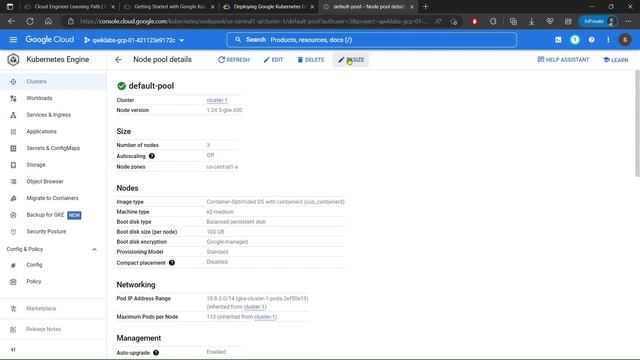Switch to Getting Started with Google Kubernetes tab
The image size is (640, 360).
pyautogui.click(x=169, y=7)
